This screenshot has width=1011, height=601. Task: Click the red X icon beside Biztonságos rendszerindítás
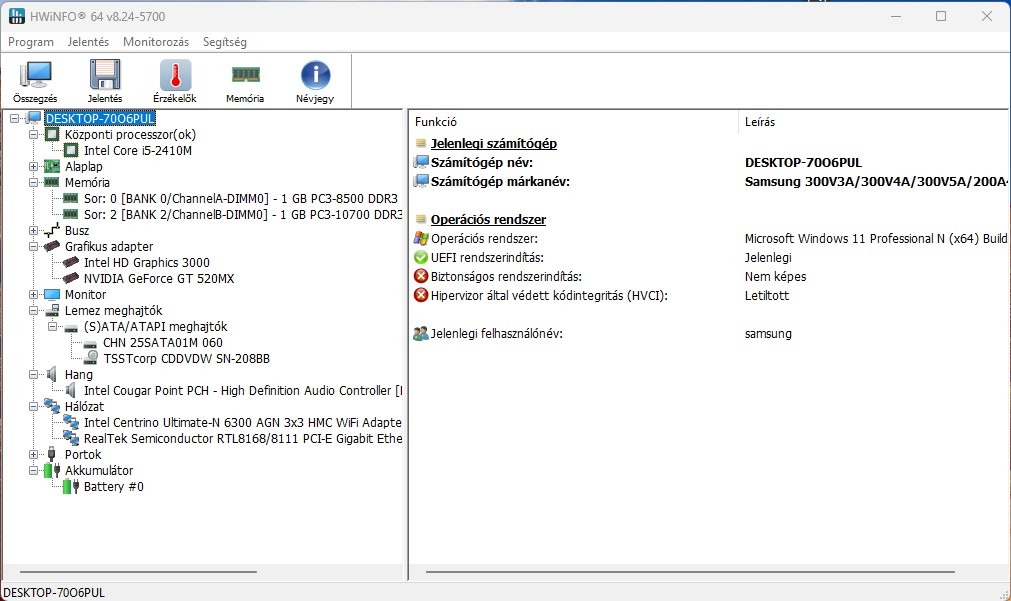coord(421,276)
